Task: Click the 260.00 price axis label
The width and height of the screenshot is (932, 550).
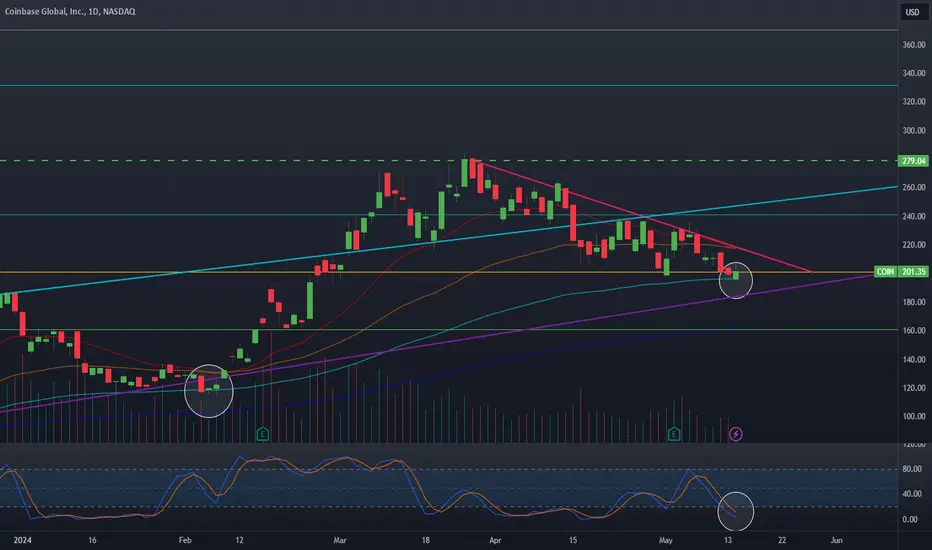Action: click(914, 187)
